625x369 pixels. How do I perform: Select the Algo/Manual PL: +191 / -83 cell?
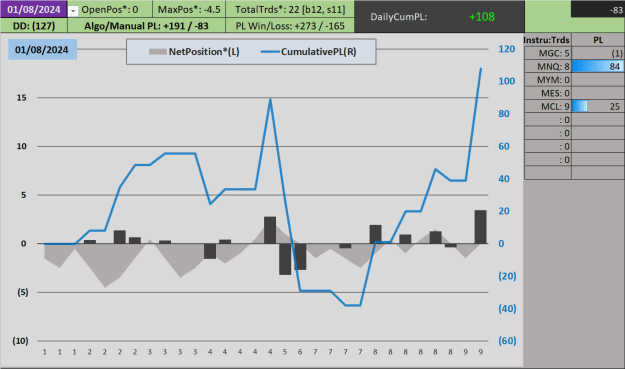coord(146,26)
